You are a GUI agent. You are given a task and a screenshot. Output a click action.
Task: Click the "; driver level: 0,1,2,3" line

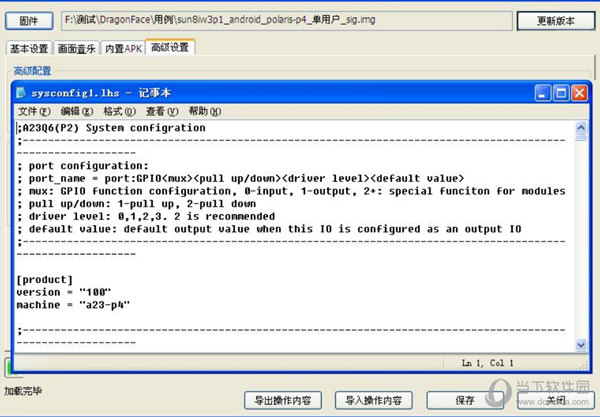point(146,216)
